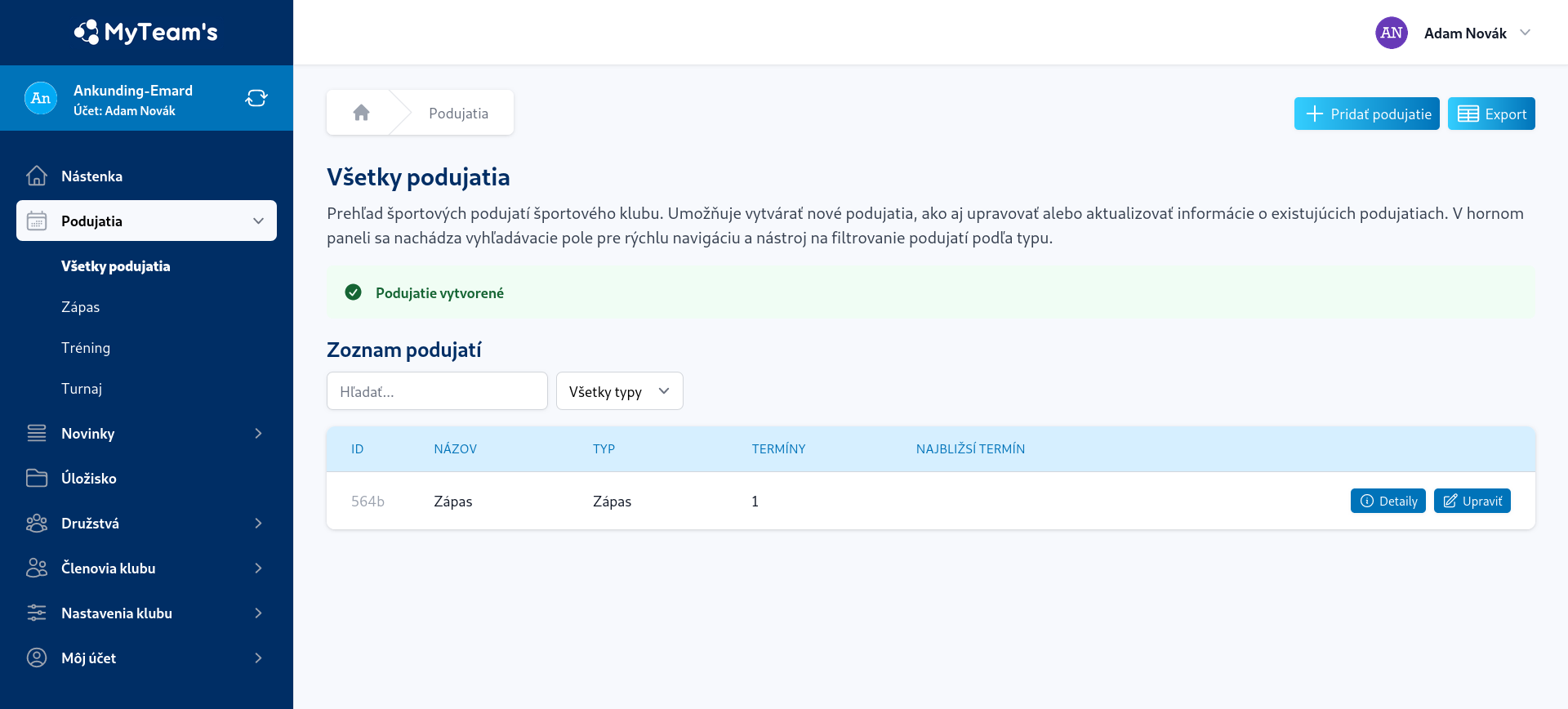Image resolution: width=1568 pixels, height=709 pixels.
Task: Expand the Novinky sidebar section
Action: coord(258,433)
